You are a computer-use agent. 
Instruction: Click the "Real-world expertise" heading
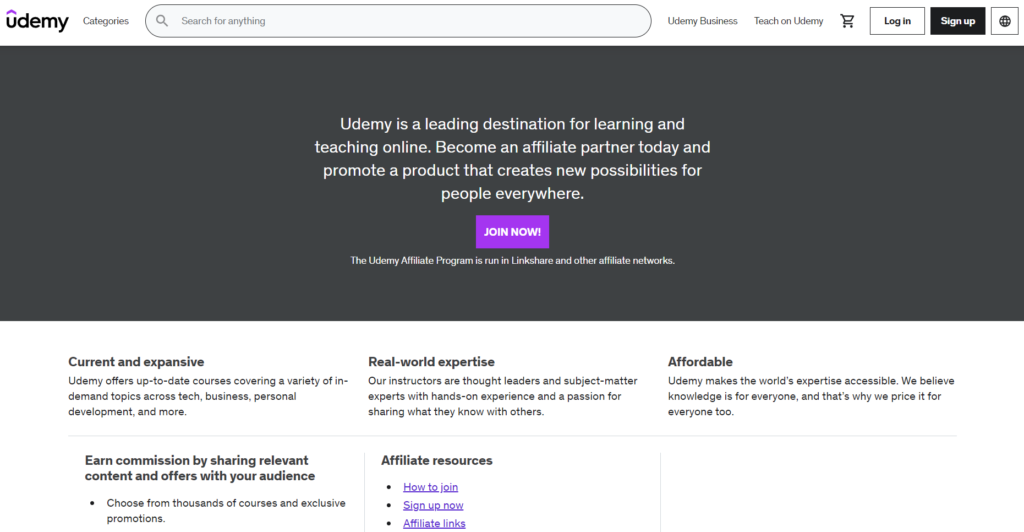431,362
